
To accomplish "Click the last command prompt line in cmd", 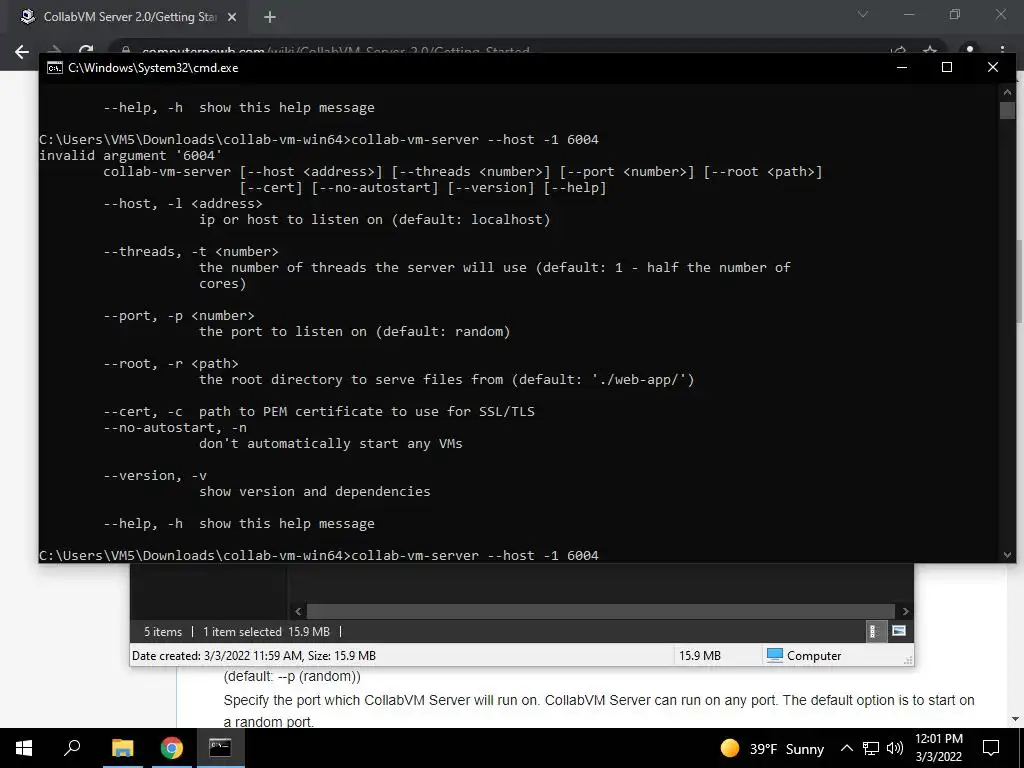I will pos(319,555).
